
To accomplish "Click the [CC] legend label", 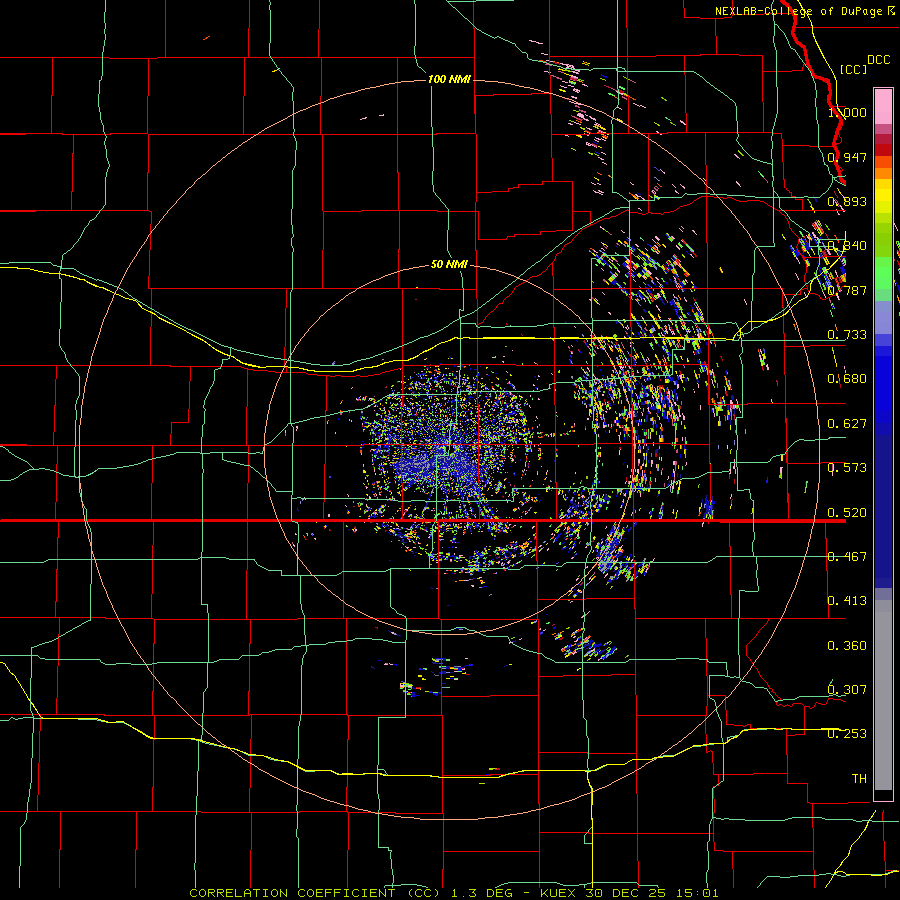I will (x=853, y=69).
